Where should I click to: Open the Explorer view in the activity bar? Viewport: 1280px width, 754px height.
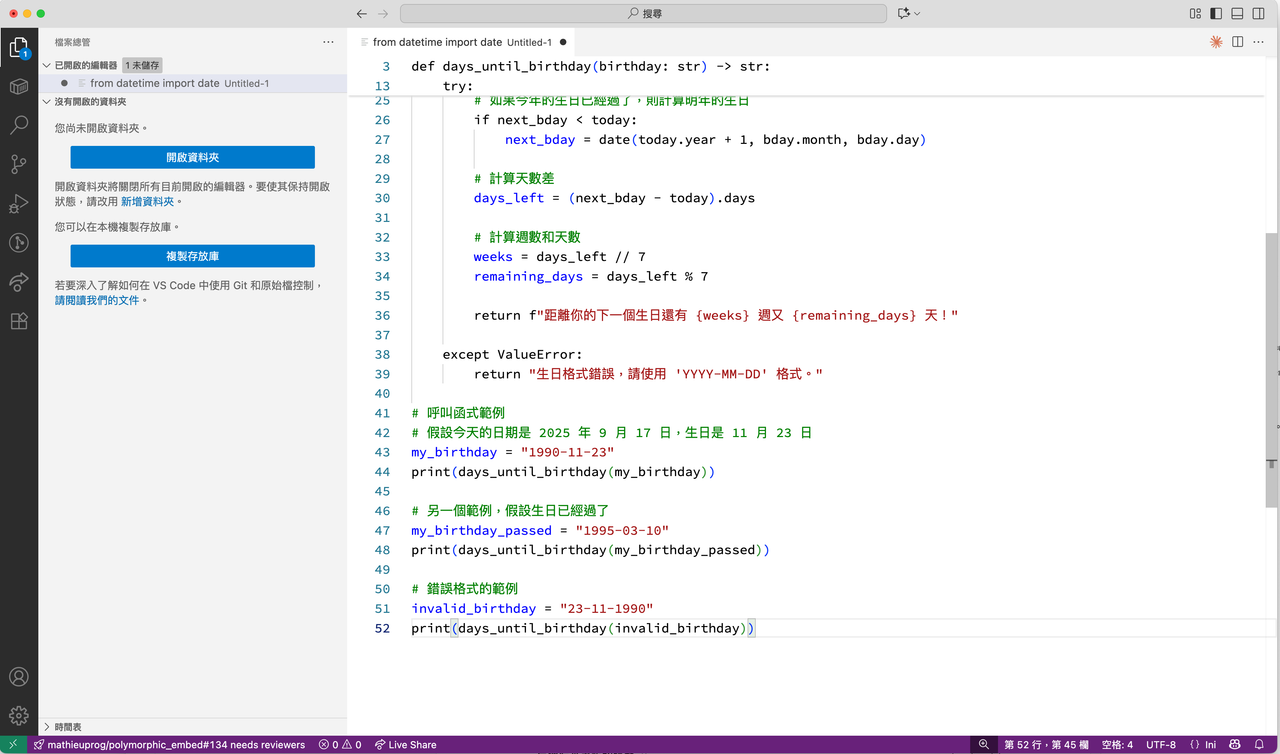tap(18, 48)
